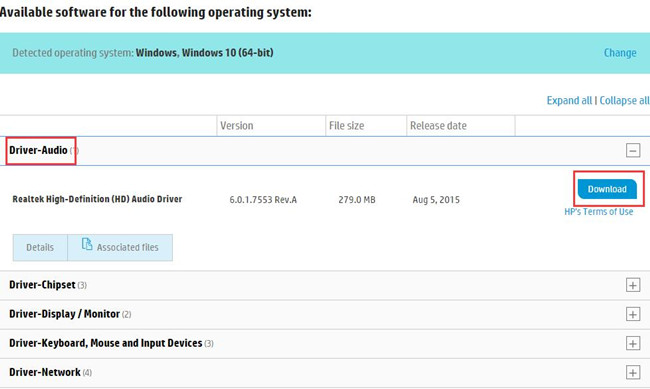Click the Aug 5, 2015 release date

436,200
